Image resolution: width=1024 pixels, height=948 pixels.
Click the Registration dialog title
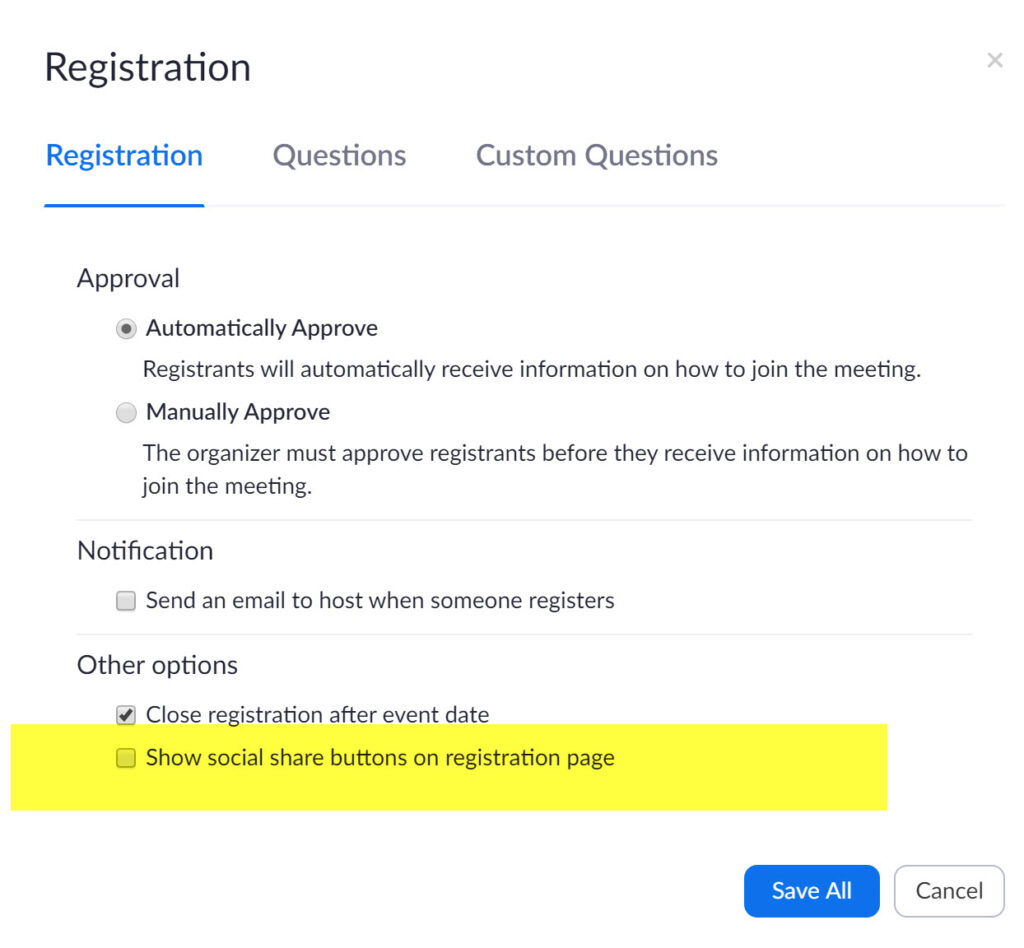[x=147, y=66]
